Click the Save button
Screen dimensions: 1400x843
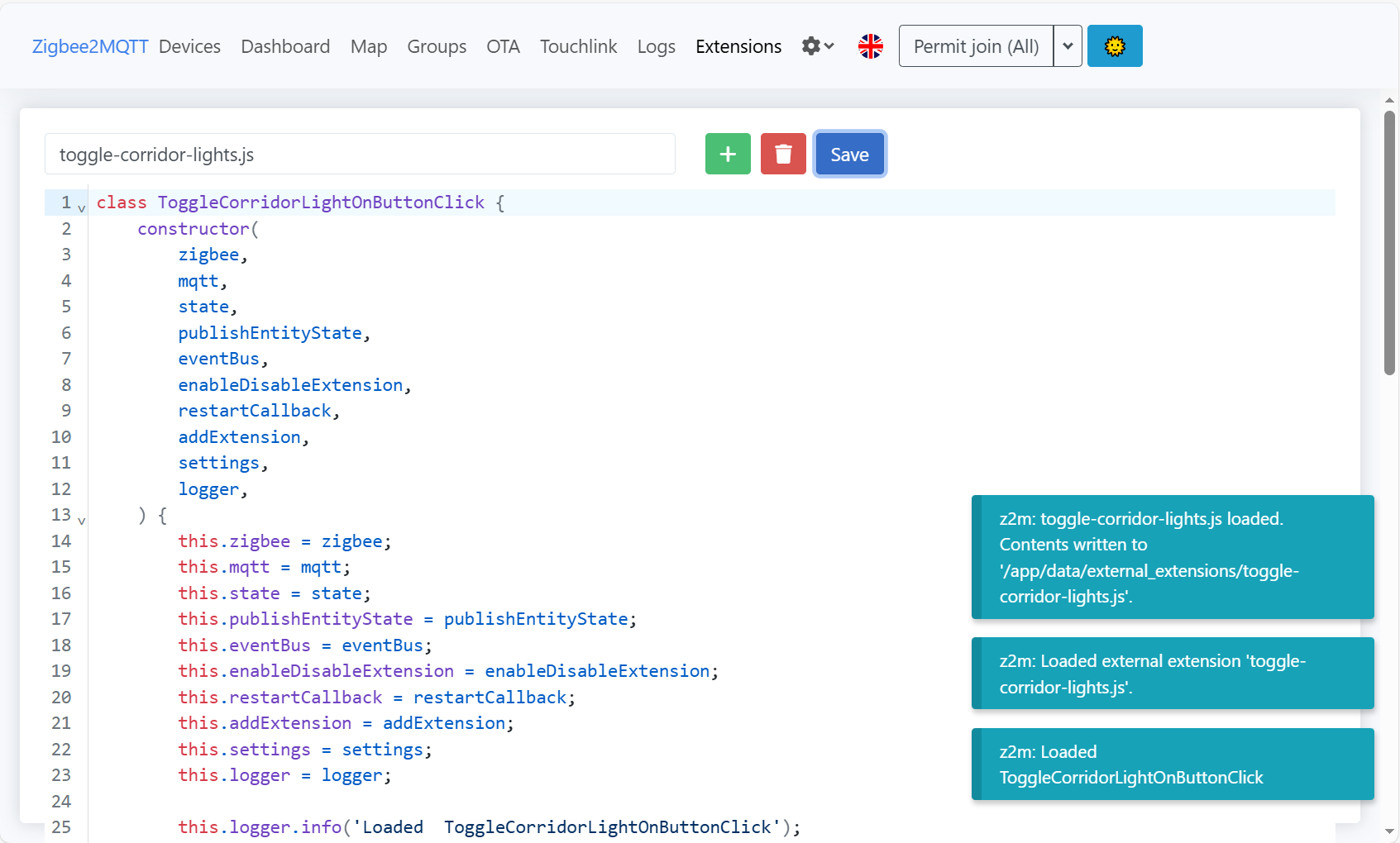[x=849, y=155]
